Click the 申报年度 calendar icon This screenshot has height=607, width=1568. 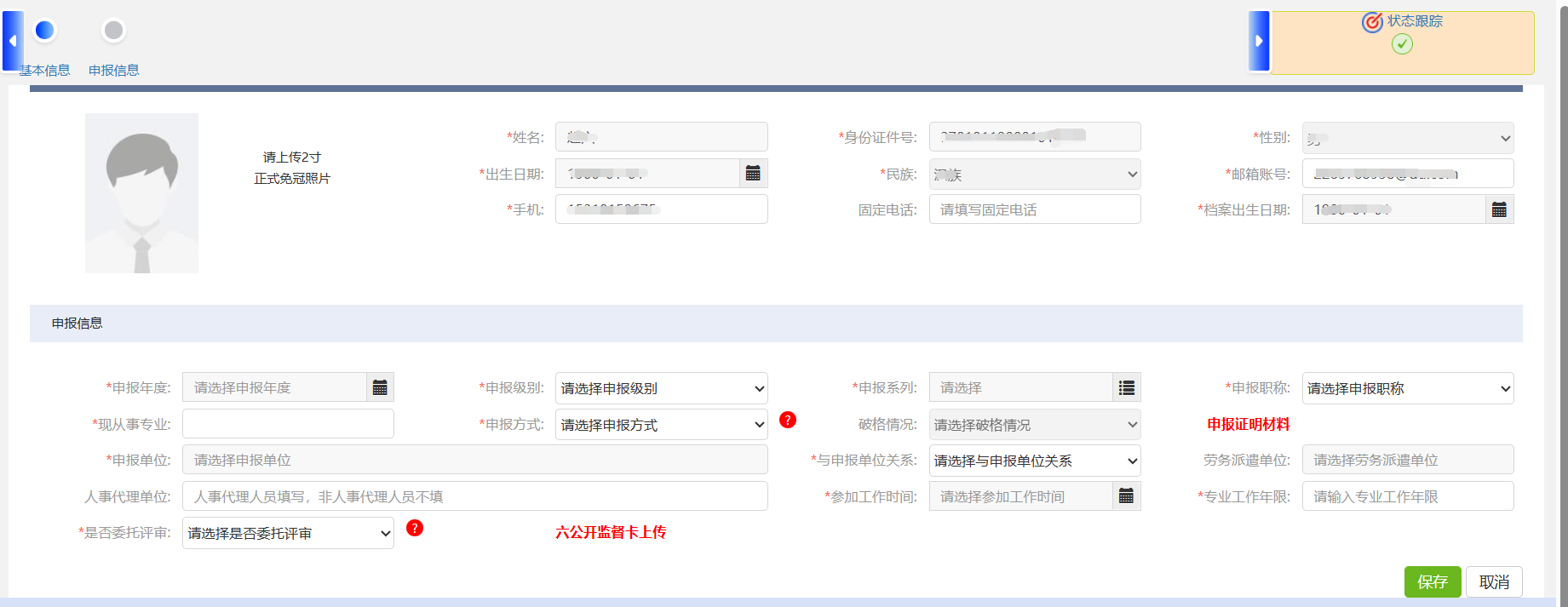(380, 388)
